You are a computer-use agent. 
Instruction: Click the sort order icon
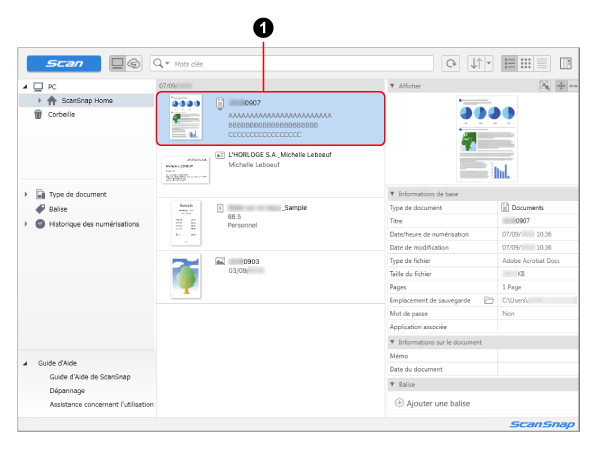click(476, 63)
